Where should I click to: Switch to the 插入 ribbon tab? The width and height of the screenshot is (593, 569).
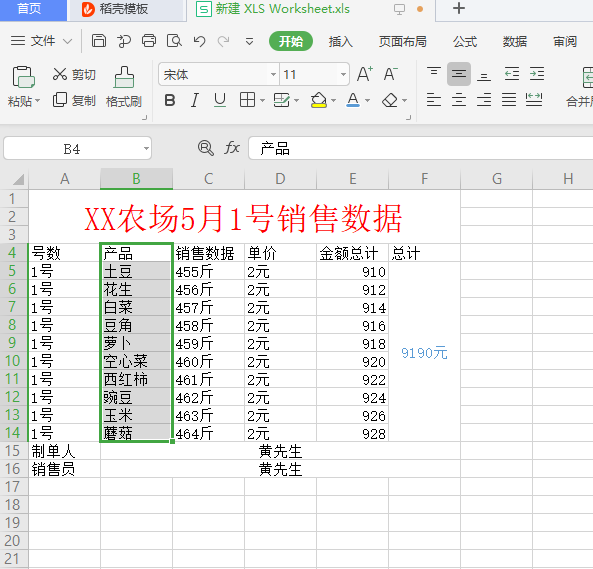point(340,41)
